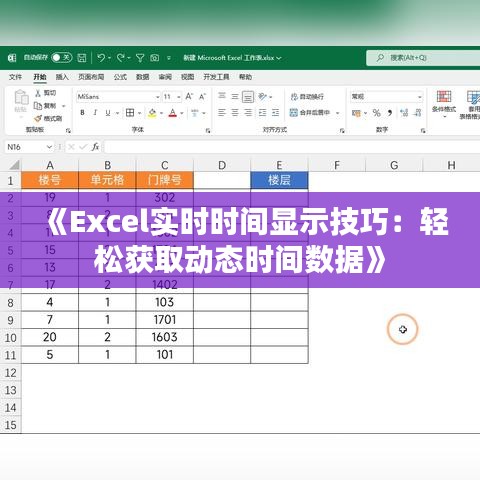480x480 pixels.
Task: Click the Borders grid icon
Action: (x=130, y=113)
